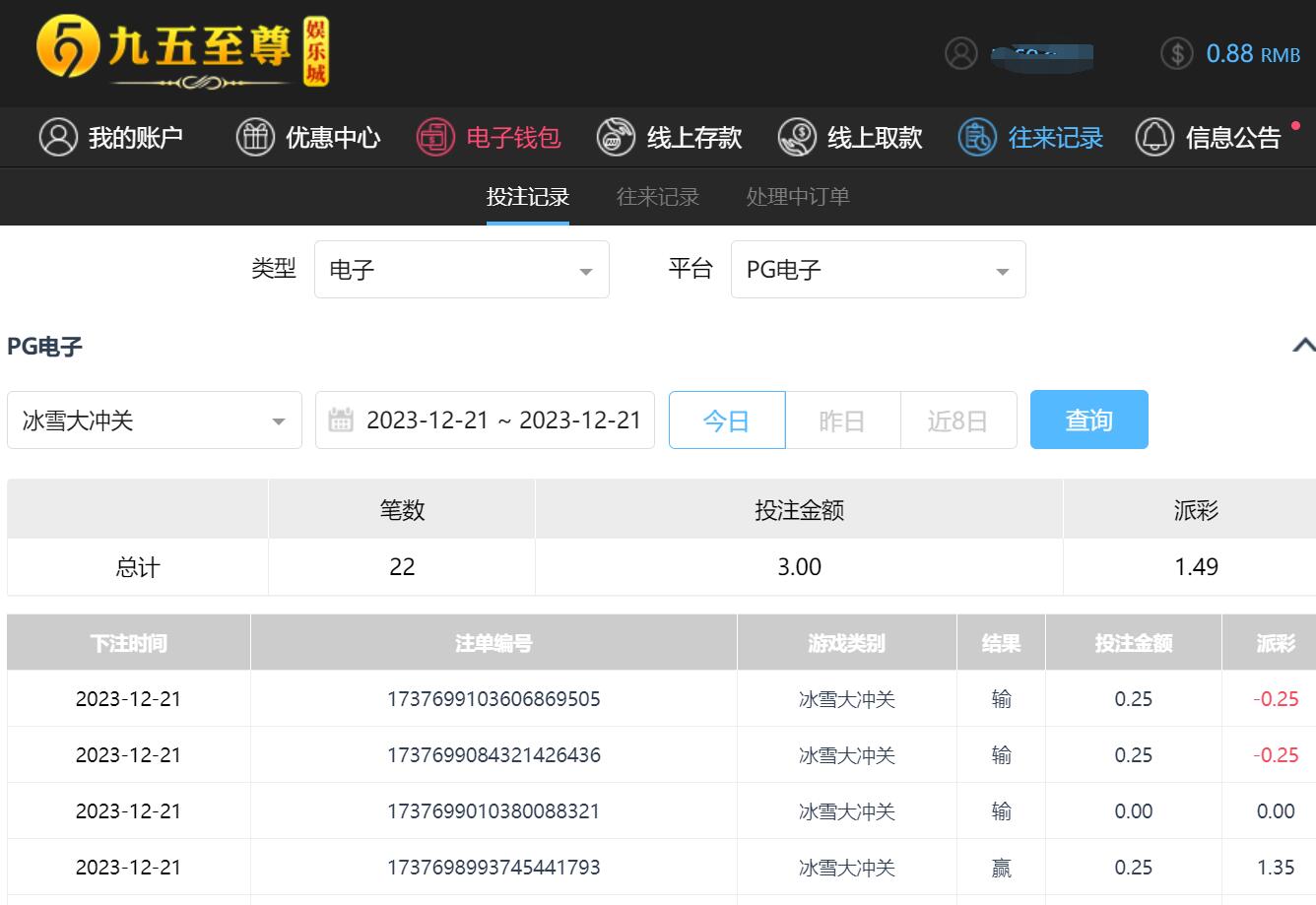The width and height of the screenshot is (1316, 905).
Task: Open the 电子钱包 wallet icon
Action: [x=435, y=137]
